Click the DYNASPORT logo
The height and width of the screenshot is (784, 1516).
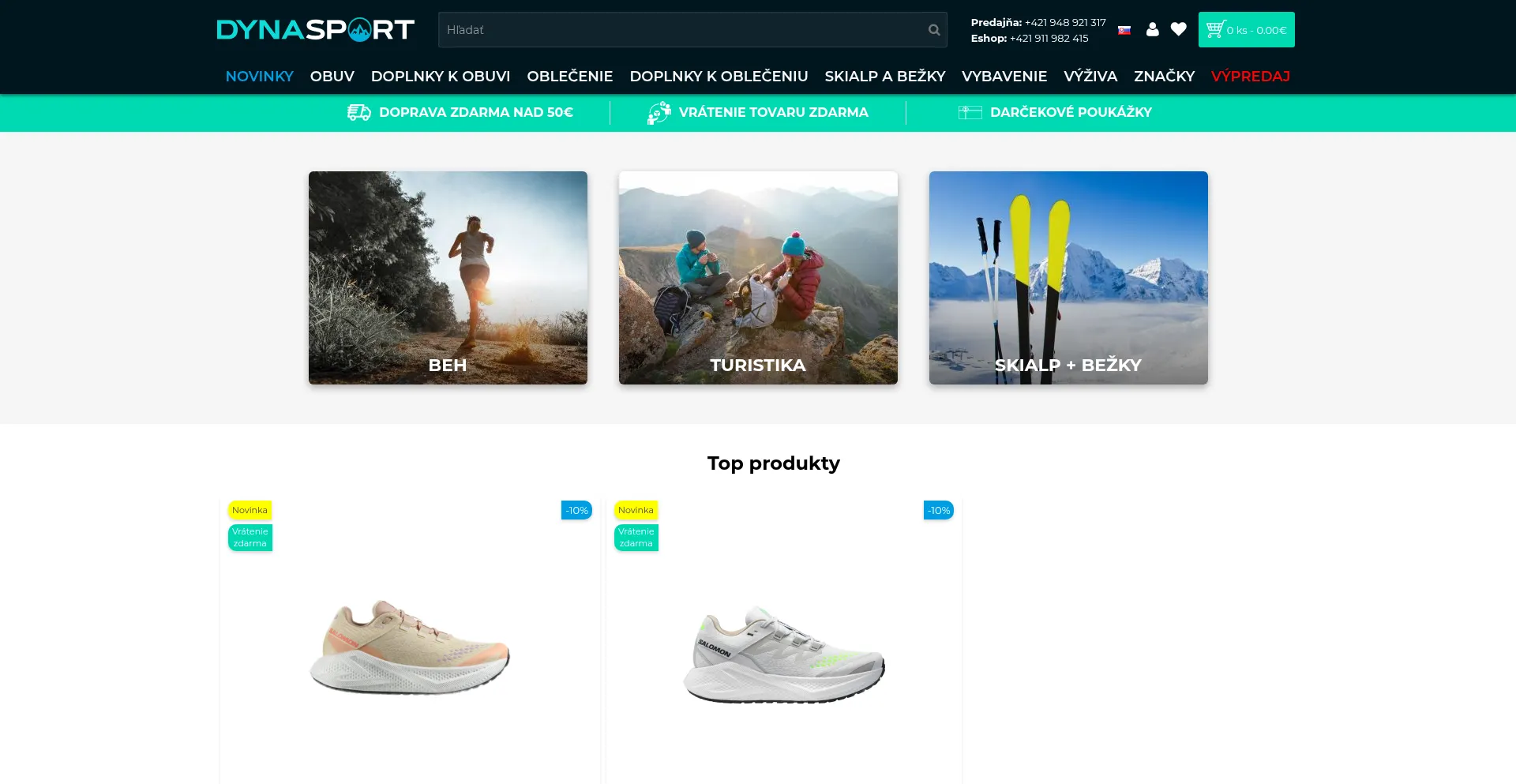click(316, 29)
